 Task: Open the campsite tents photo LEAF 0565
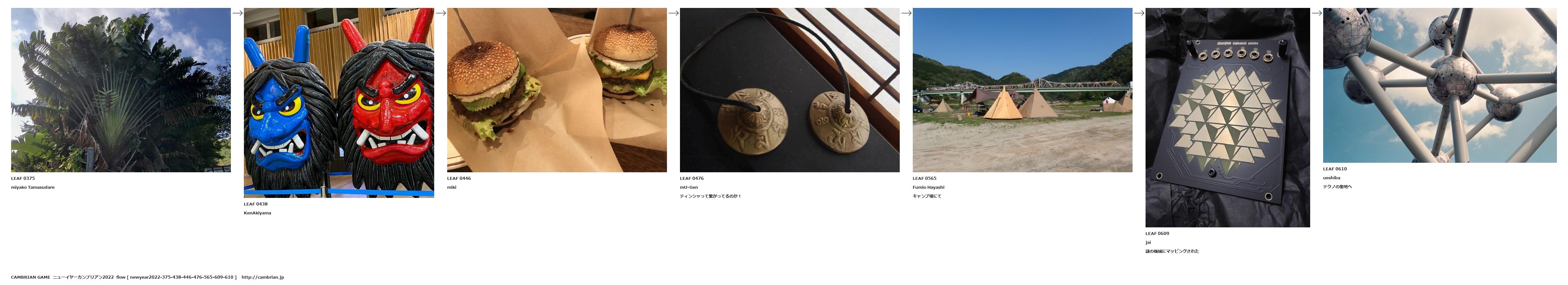click(x=1022, y=90)
